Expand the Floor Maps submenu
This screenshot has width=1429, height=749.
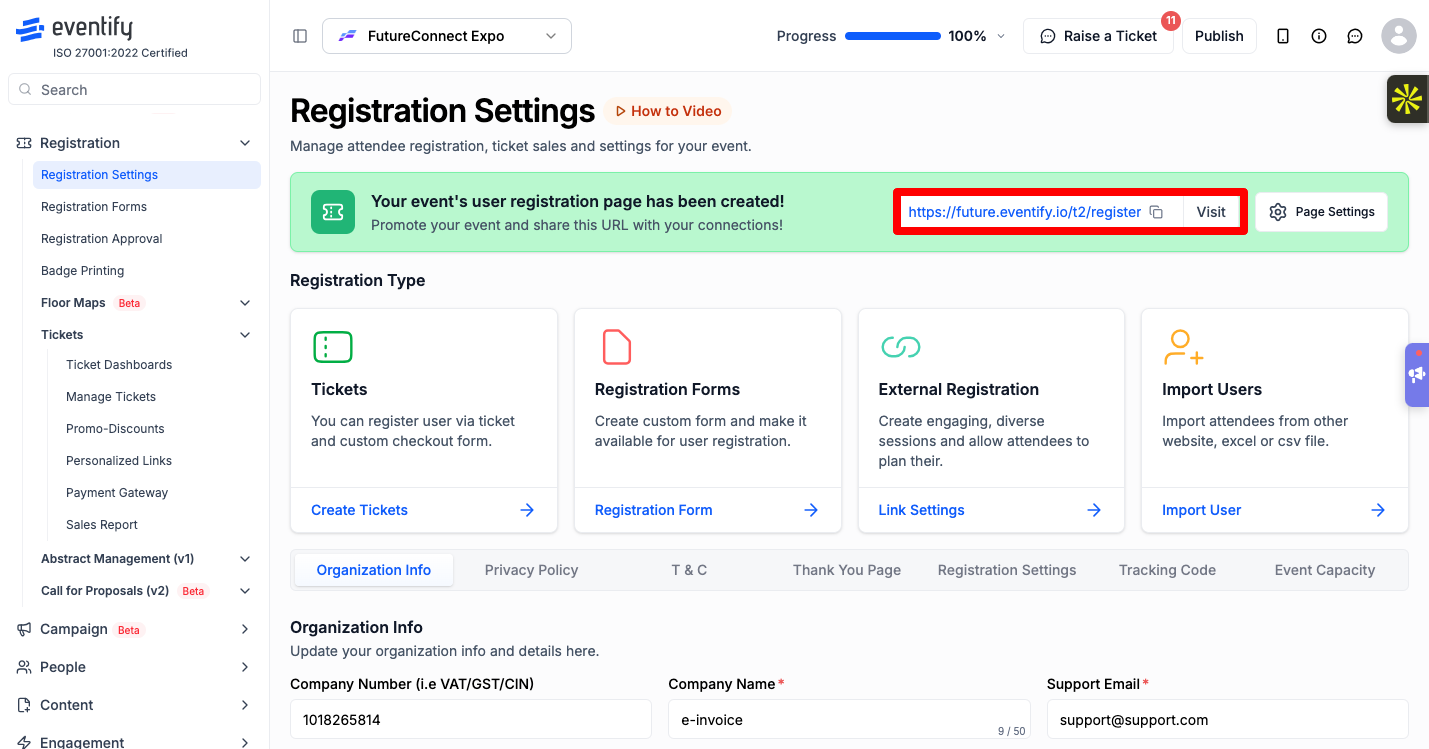tap(245, 303)
